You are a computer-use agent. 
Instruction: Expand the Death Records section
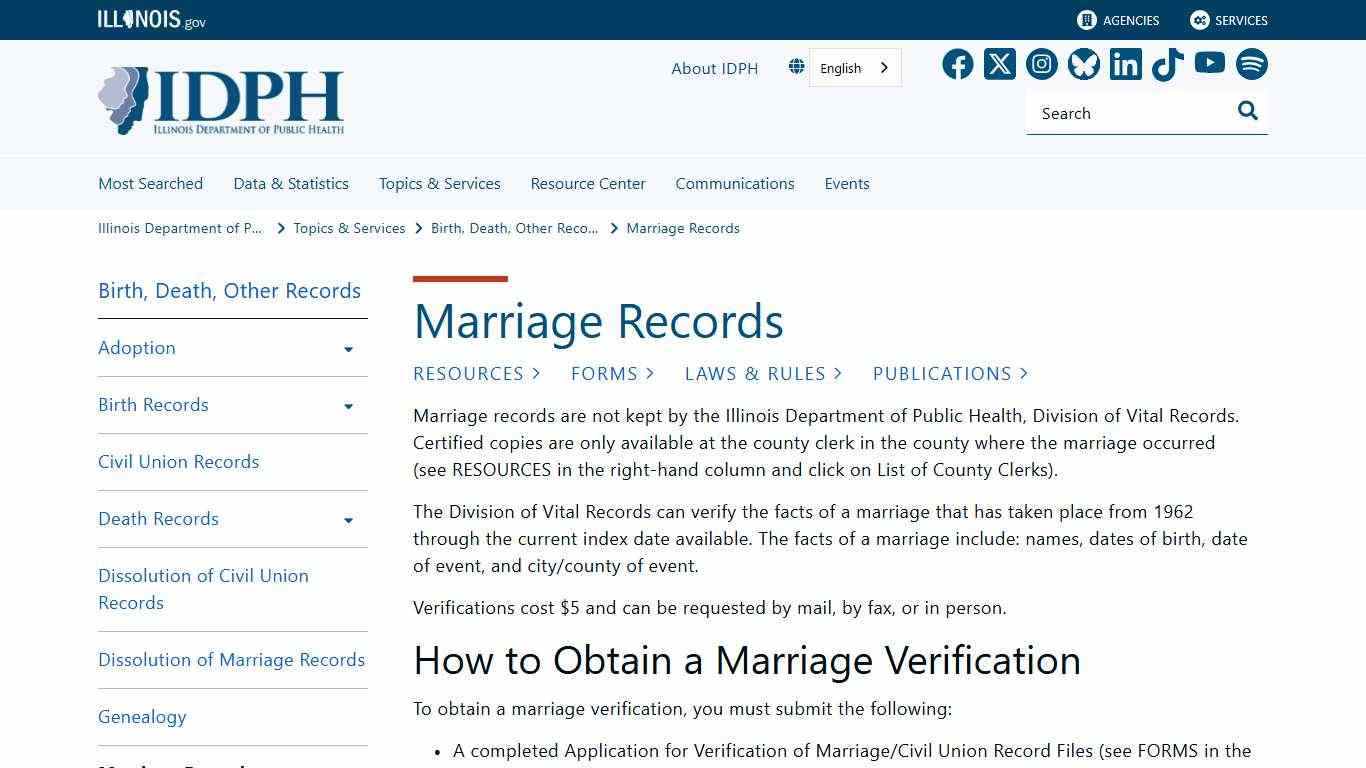pyautogui.click(x=348, y=520)
